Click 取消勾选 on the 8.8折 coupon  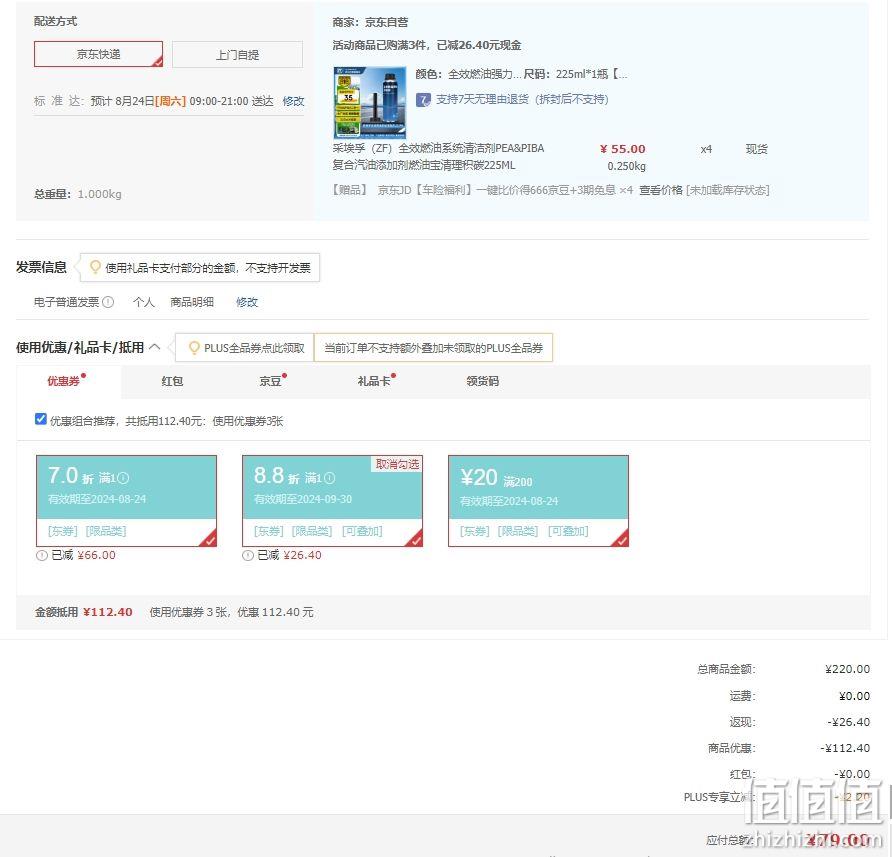397,464
